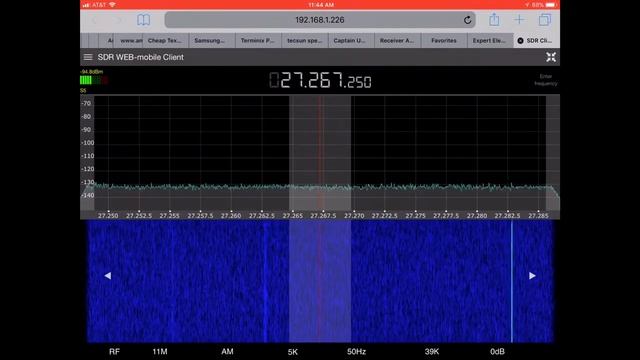Image resolution: width=640 pixels, height=360 pixels.
Task: Switch to the Expert Ele... tab
Action: click(x=489, y=40)
